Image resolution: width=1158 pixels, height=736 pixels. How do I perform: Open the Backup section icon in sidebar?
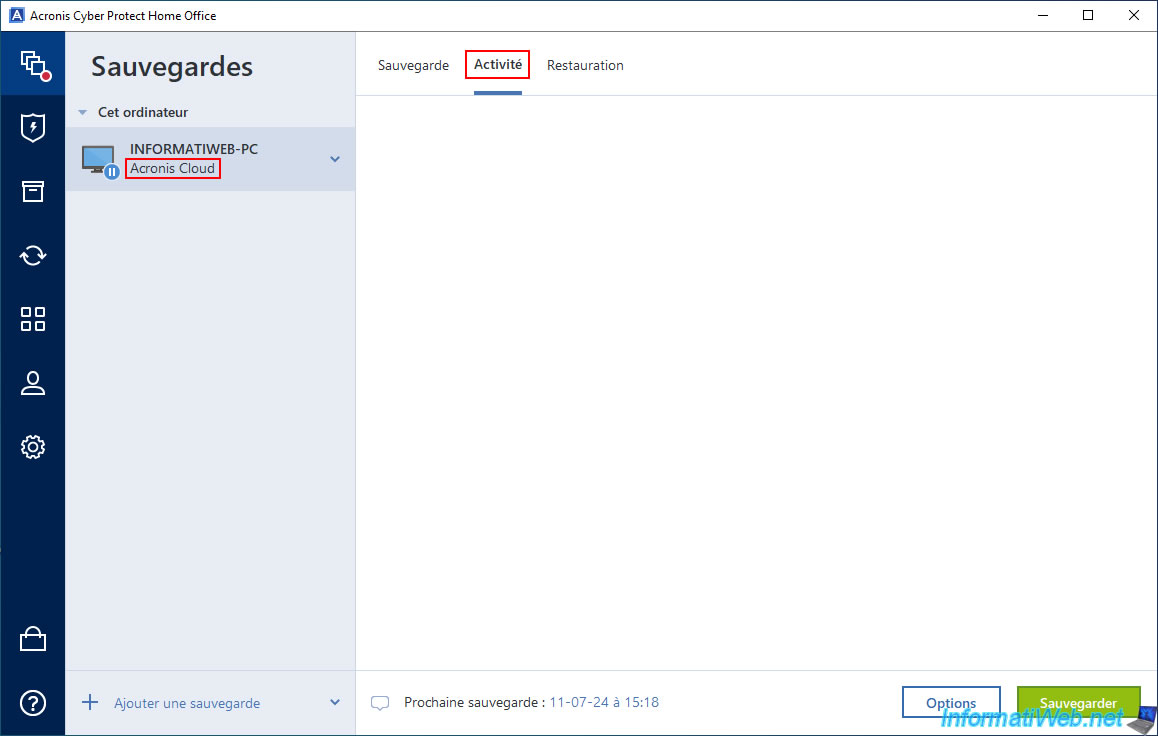pos(34,65)
